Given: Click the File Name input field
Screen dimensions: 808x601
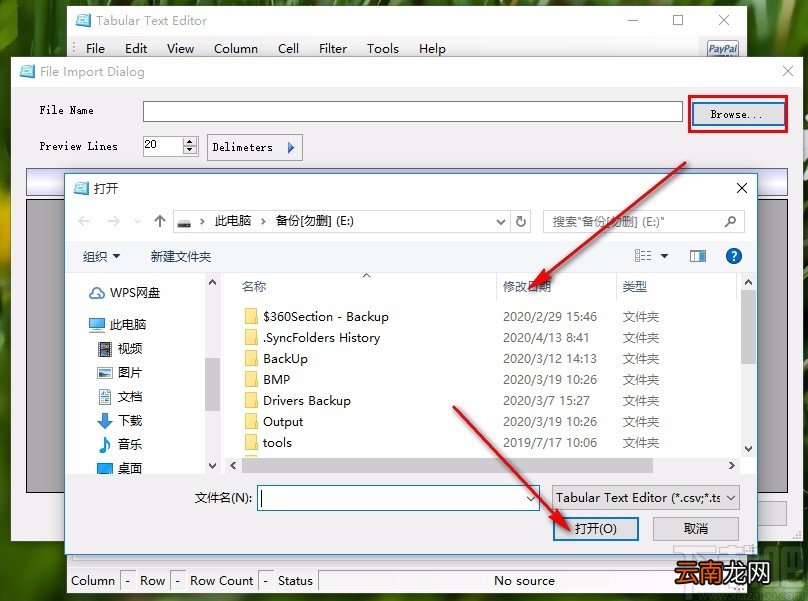Looking at the screenshot, I should [x=413, y=111].
